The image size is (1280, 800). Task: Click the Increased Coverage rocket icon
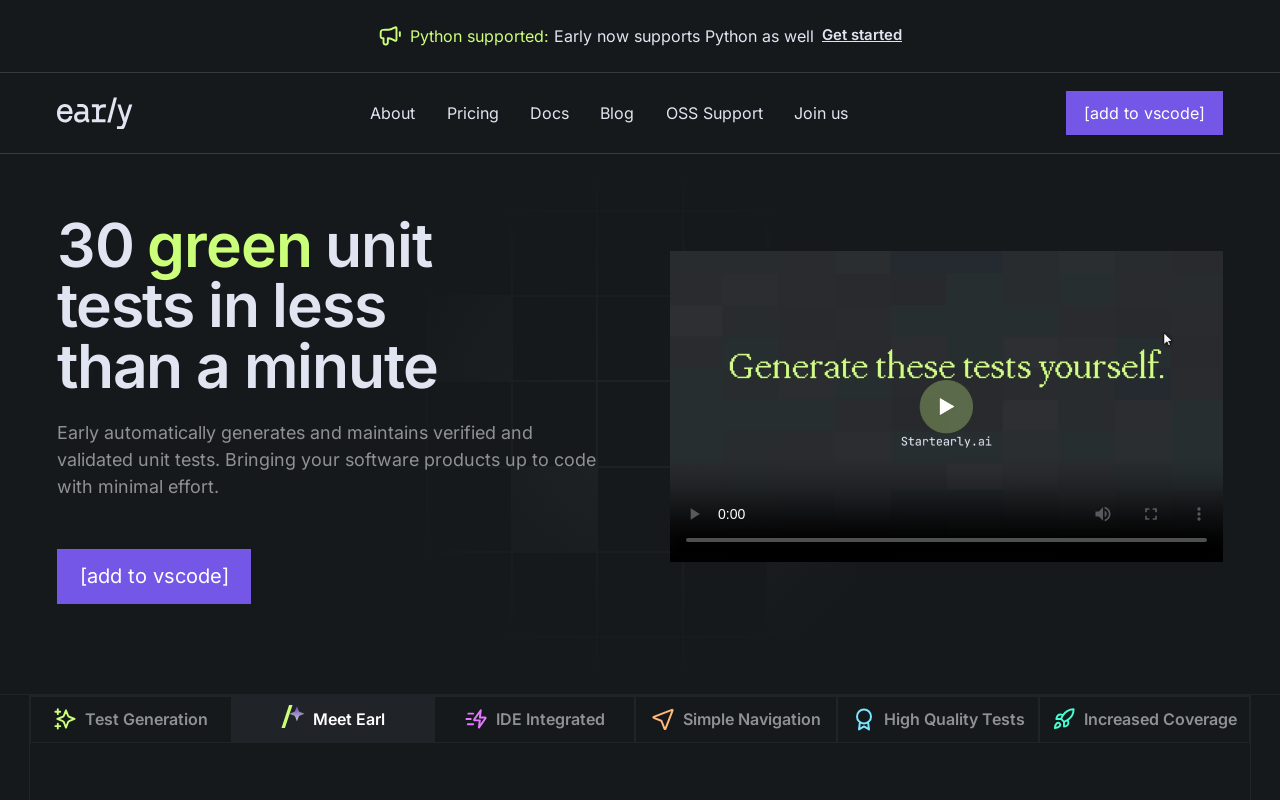pos(1062,718)
